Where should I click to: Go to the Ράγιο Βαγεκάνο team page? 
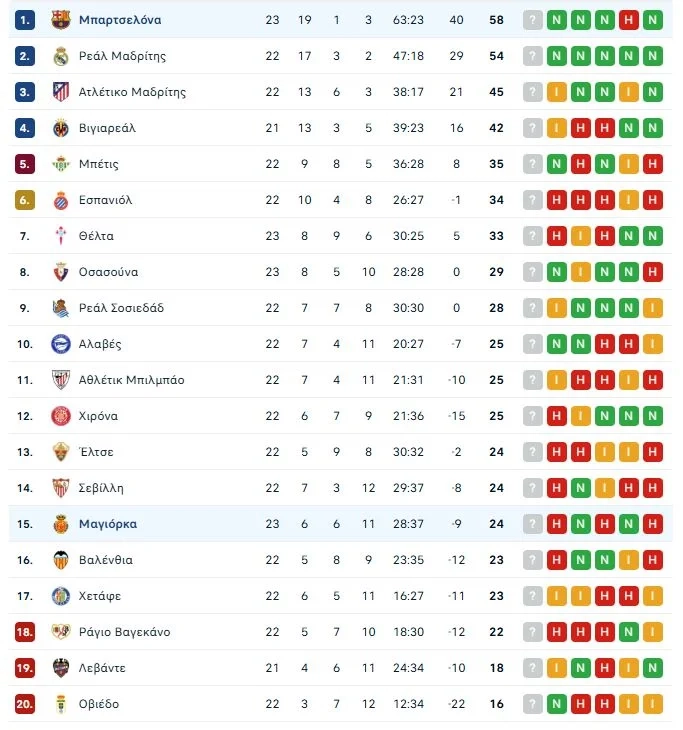click(x=124, y=632)
